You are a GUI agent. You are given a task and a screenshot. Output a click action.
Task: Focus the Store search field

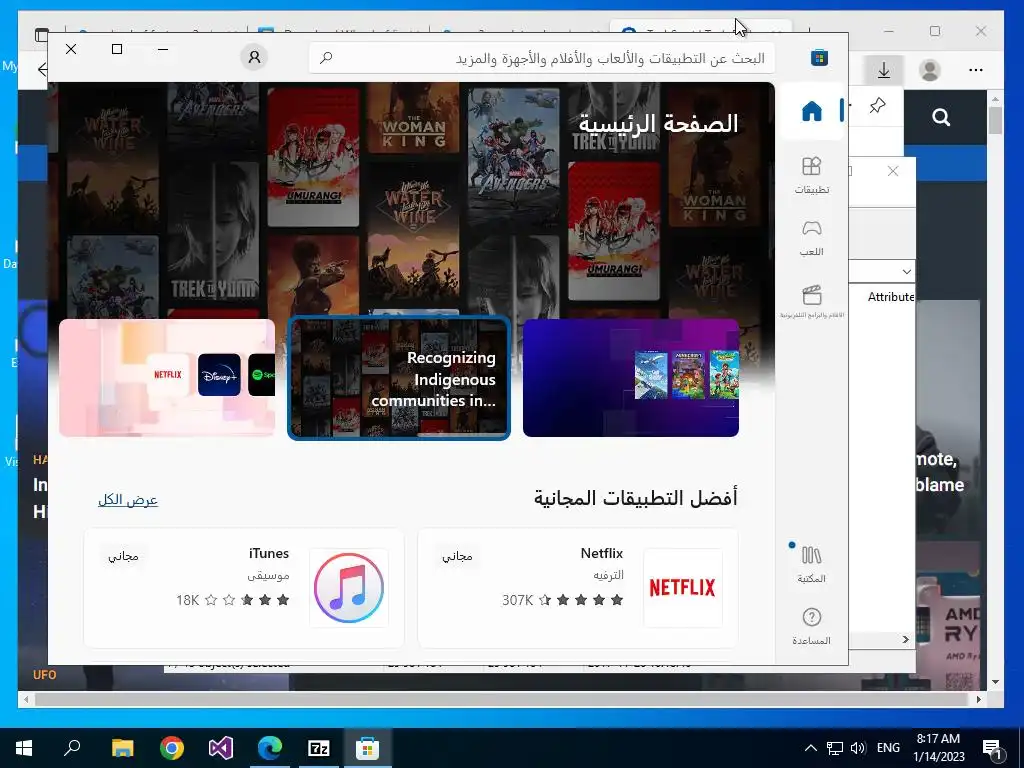click(542, 58)
